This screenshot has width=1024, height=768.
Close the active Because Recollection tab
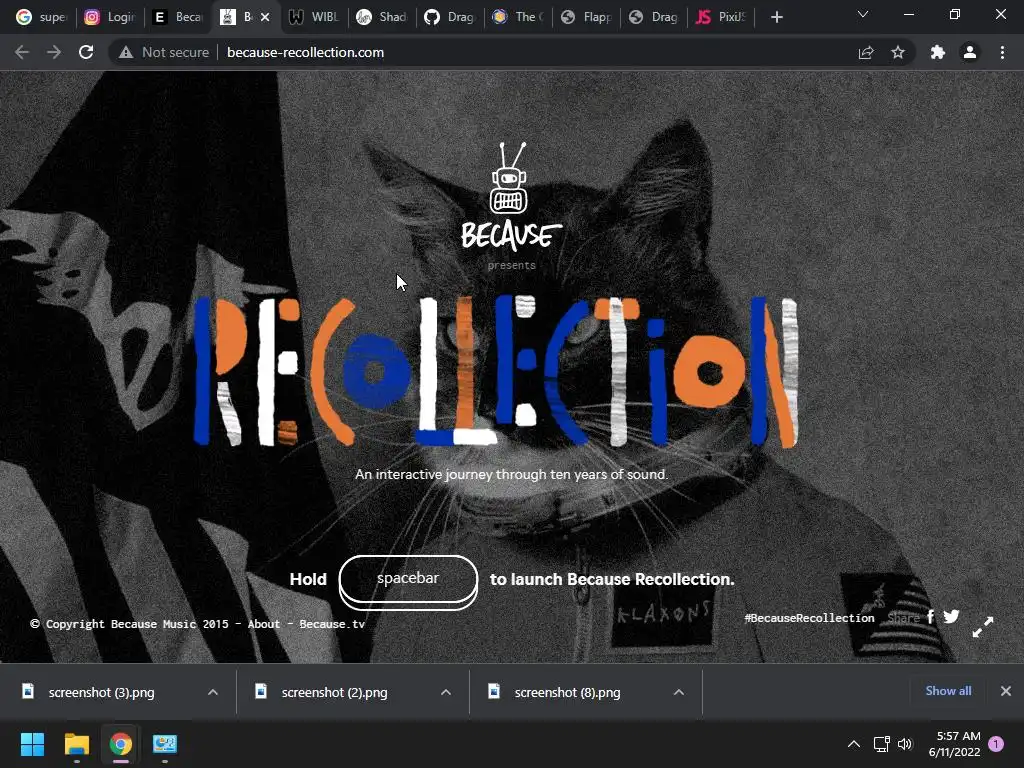tap(265, 17)
